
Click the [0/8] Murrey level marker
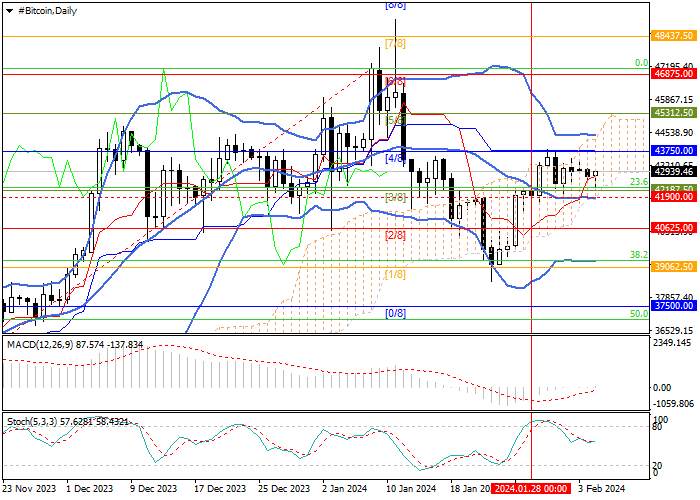(x=395, y=313)
